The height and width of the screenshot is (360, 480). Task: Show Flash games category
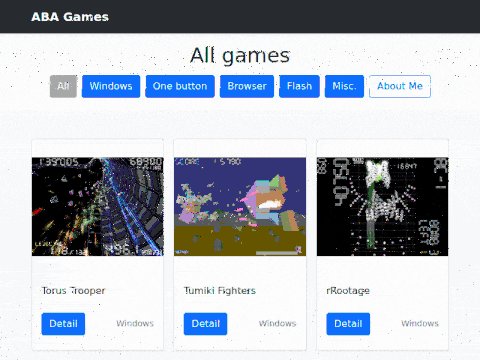[299, 86]
